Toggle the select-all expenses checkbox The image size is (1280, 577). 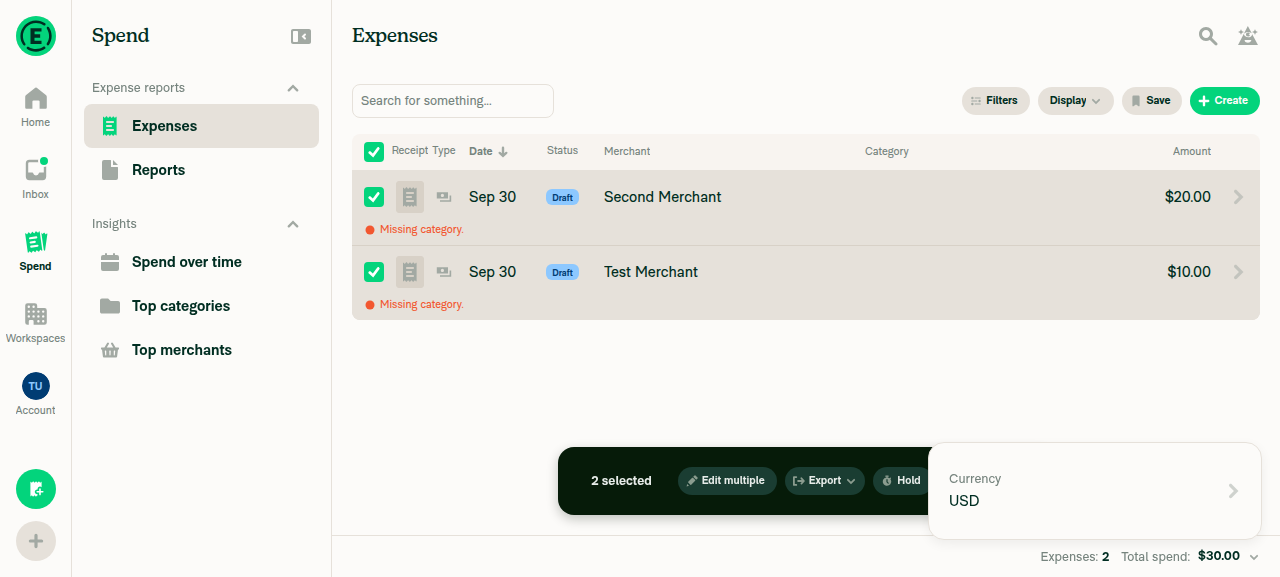[x=374, y=152]
